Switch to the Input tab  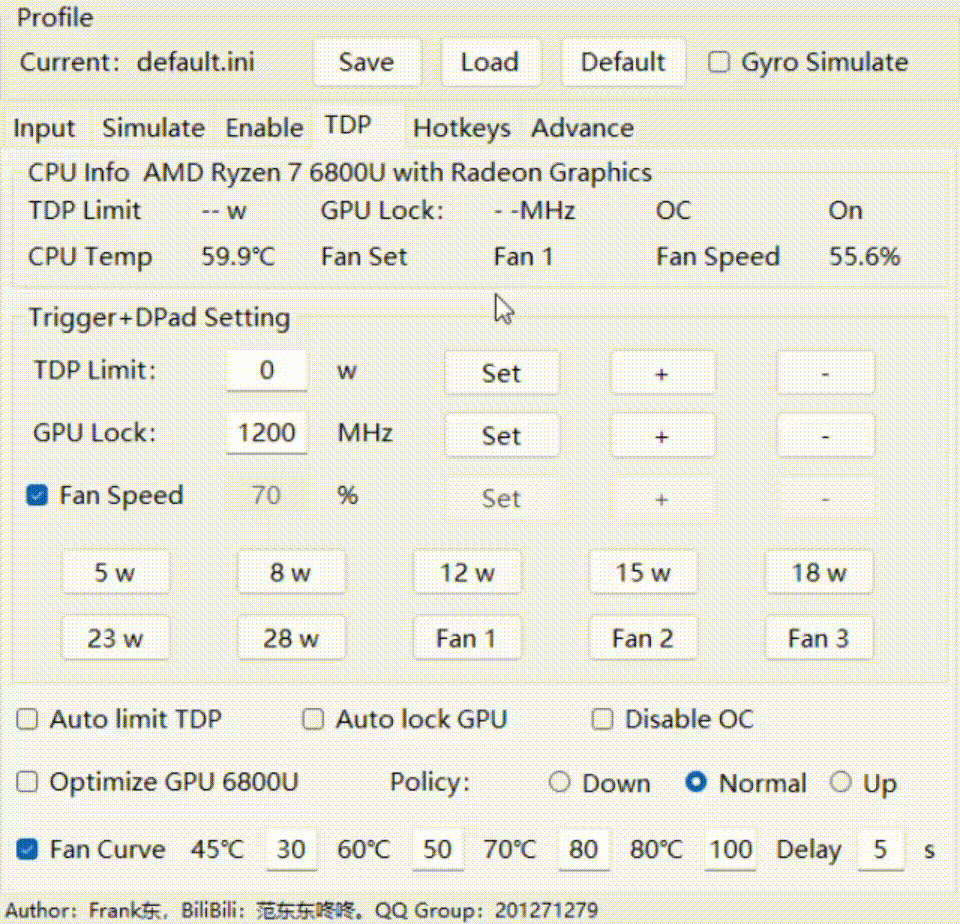(x=44, y=128)
